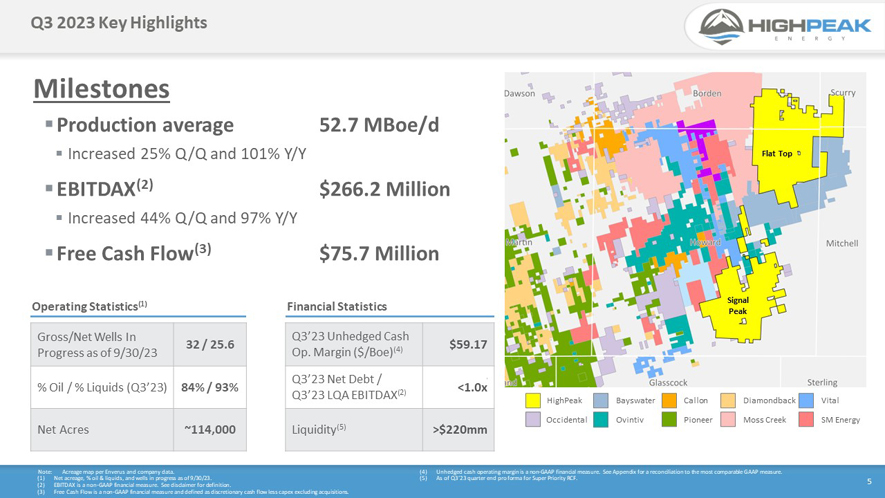Click the Martin county label on map
This screenshot has width=885, height=498.
point(519,242)
